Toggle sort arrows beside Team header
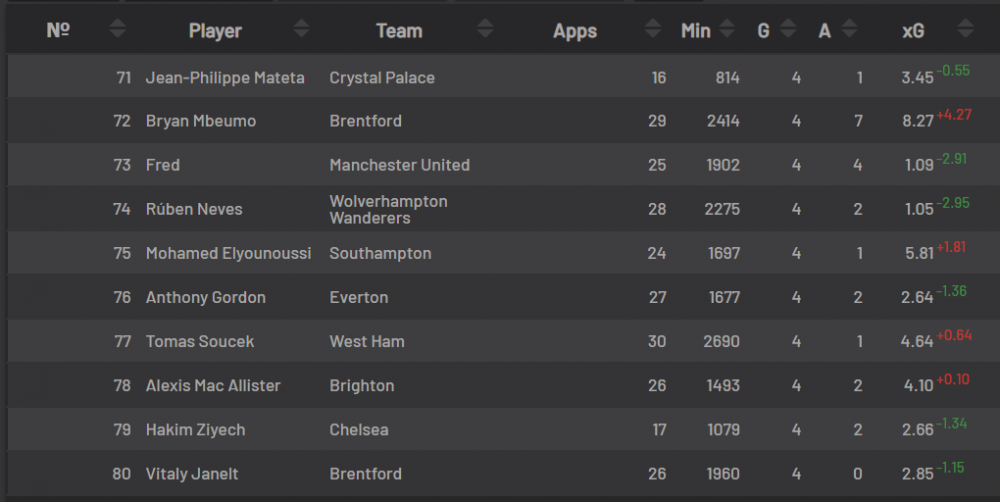The height and width of the screenshot is (502, 1000). [x=485, y=30]
